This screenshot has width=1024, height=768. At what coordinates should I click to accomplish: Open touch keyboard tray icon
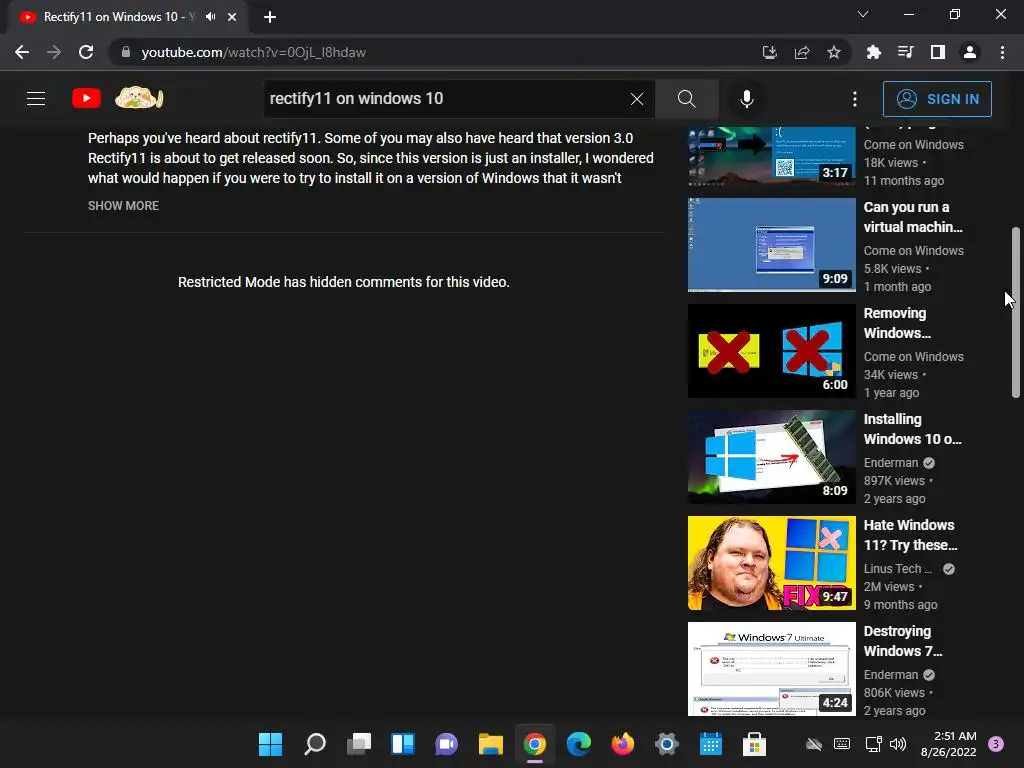tap(842, 744)
